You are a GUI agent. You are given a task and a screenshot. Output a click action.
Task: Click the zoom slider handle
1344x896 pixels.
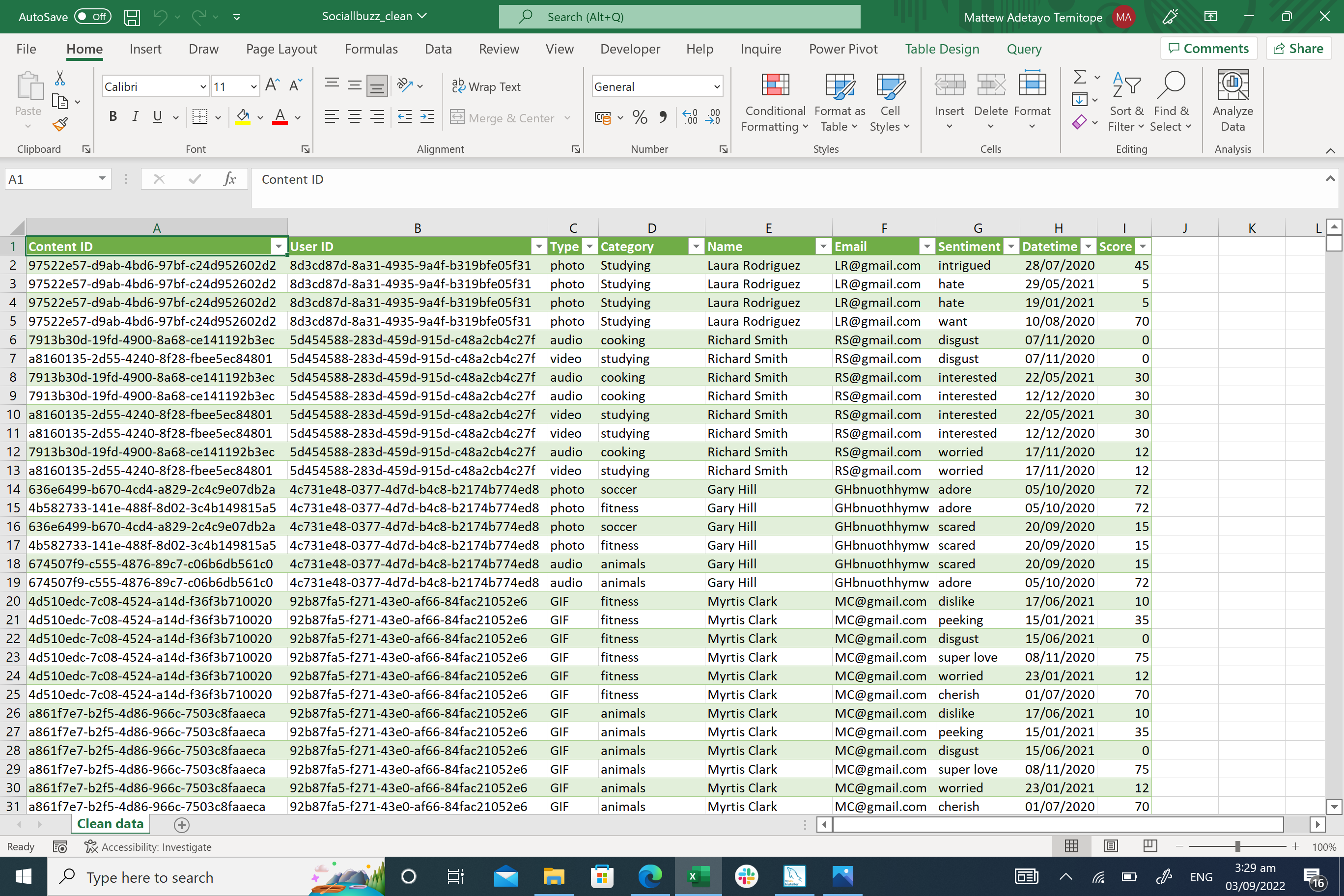pyautogui.click(x=1237, y=846)
